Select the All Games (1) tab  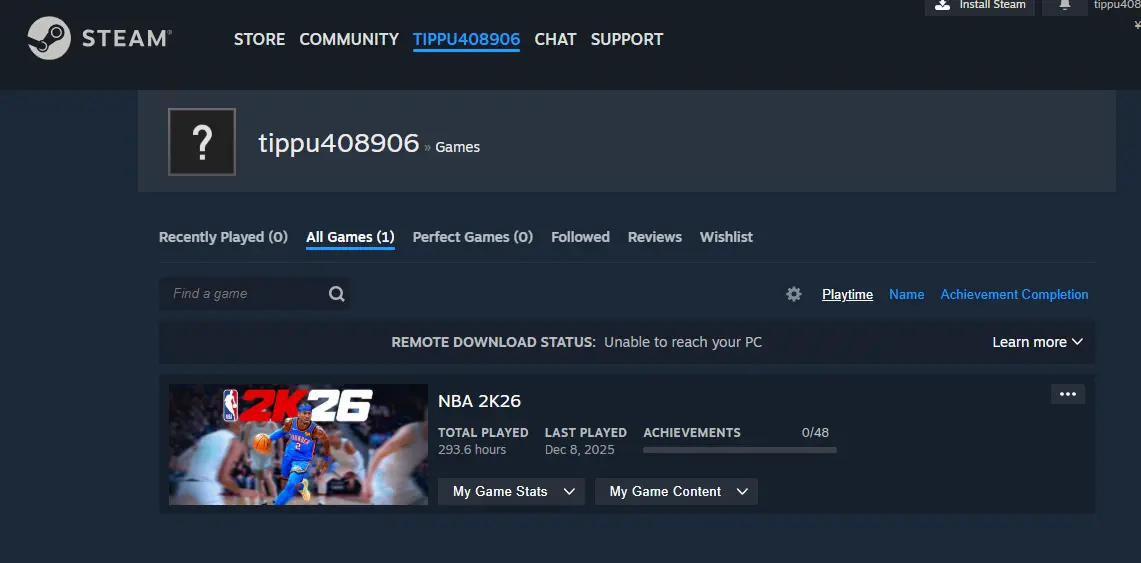click(x=350, y=237)
